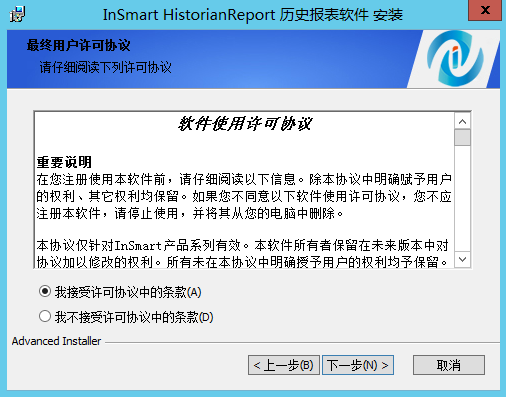This screenshot has width=506, height=397.
Task: Click the 请仔细阅读下列许可协议 subtitle
Action: pos(105,67)
